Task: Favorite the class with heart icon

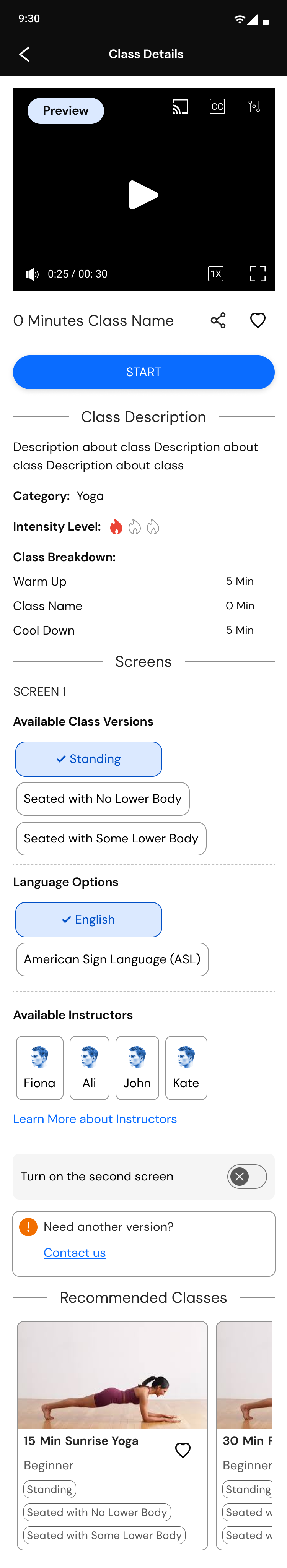Action: pyautogui.click(x=258, y=321)
